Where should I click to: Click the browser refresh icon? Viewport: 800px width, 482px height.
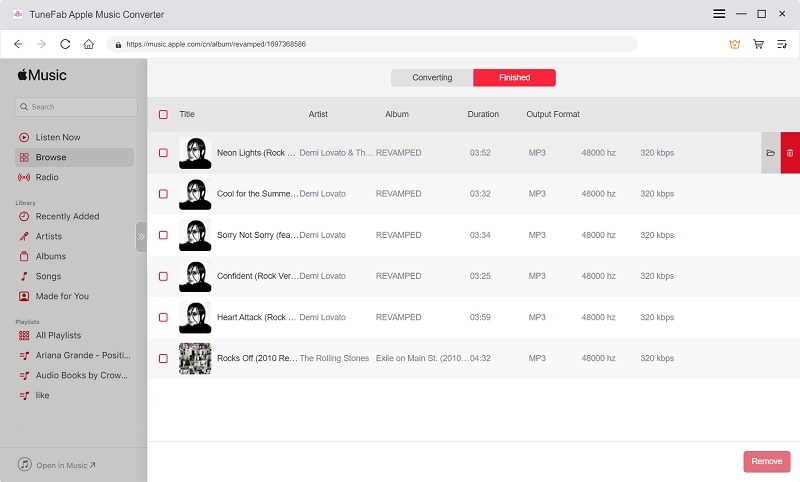(65, 44)
